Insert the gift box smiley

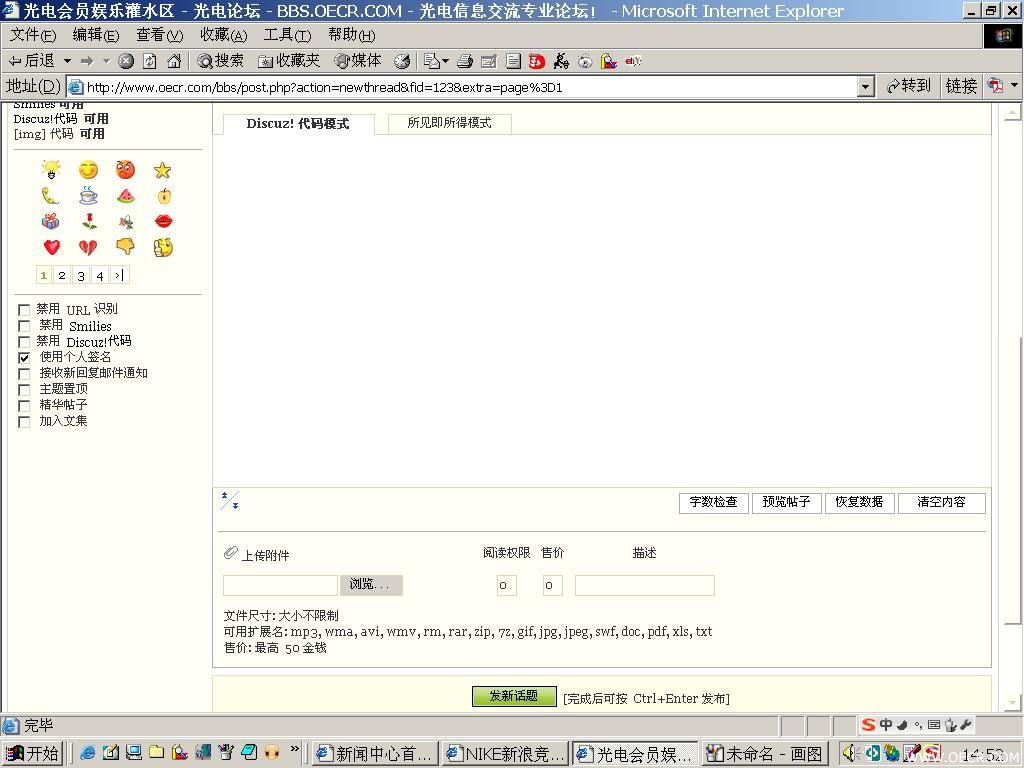[50, 221]
